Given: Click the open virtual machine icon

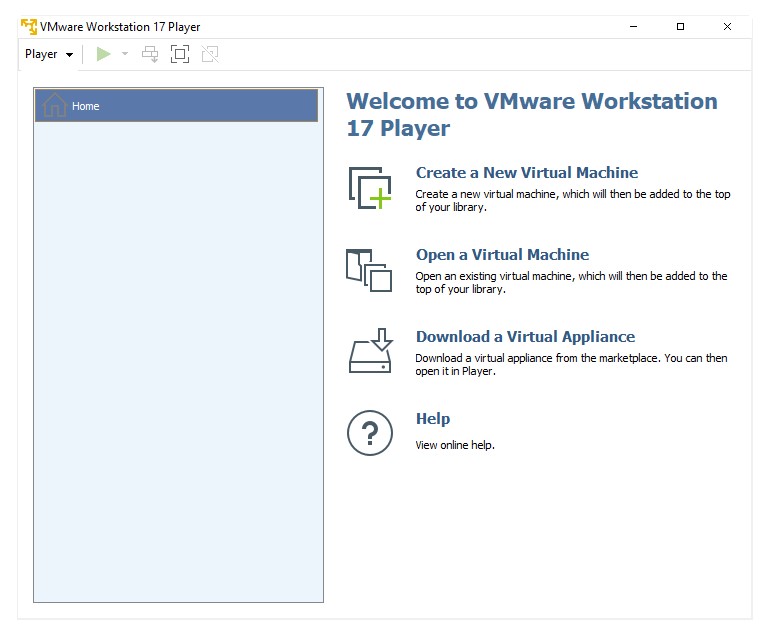Looking at the screenshot, I should [x=369, y=270].
